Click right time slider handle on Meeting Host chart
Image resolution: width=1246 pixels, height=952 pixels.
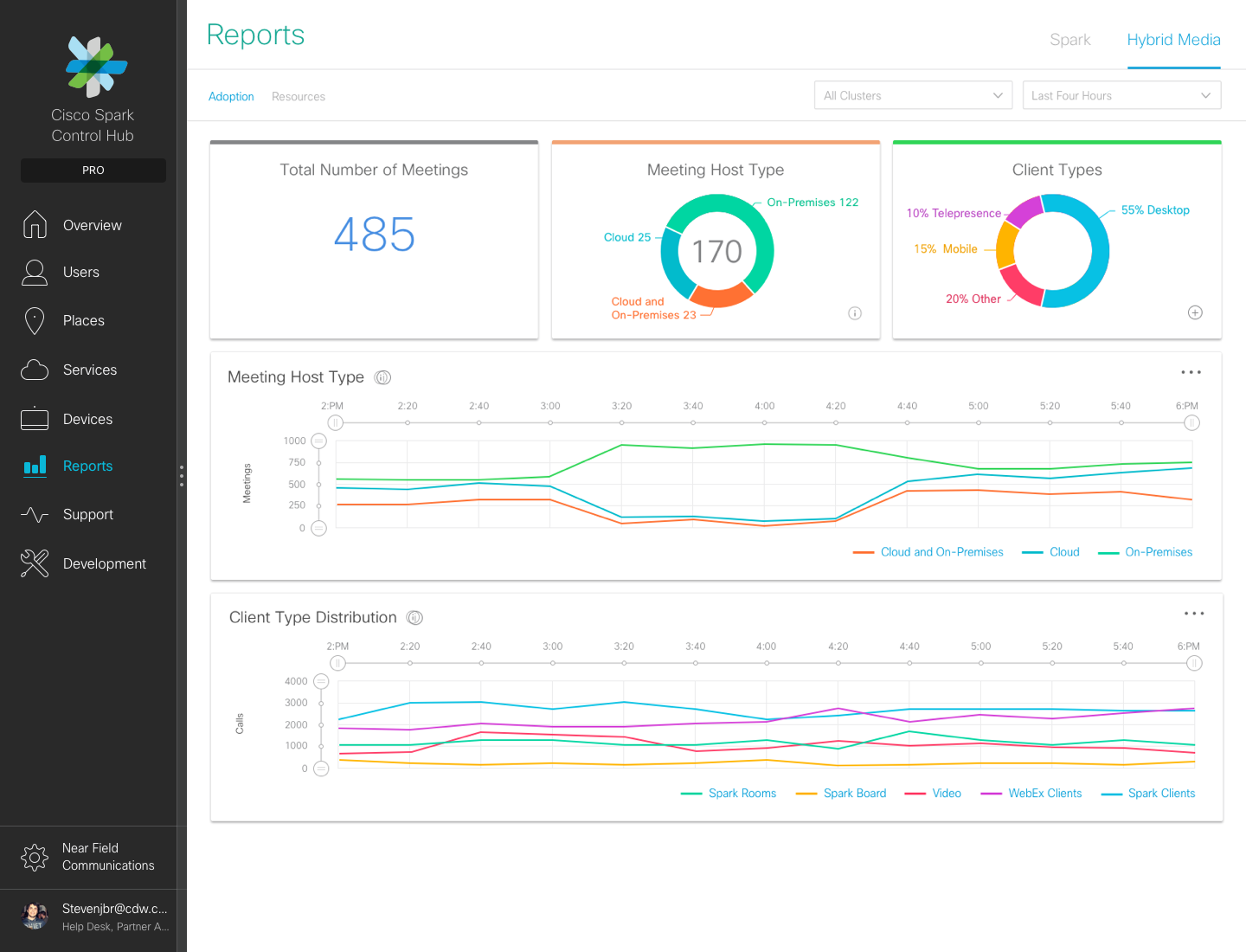[x=1191, y=423]
